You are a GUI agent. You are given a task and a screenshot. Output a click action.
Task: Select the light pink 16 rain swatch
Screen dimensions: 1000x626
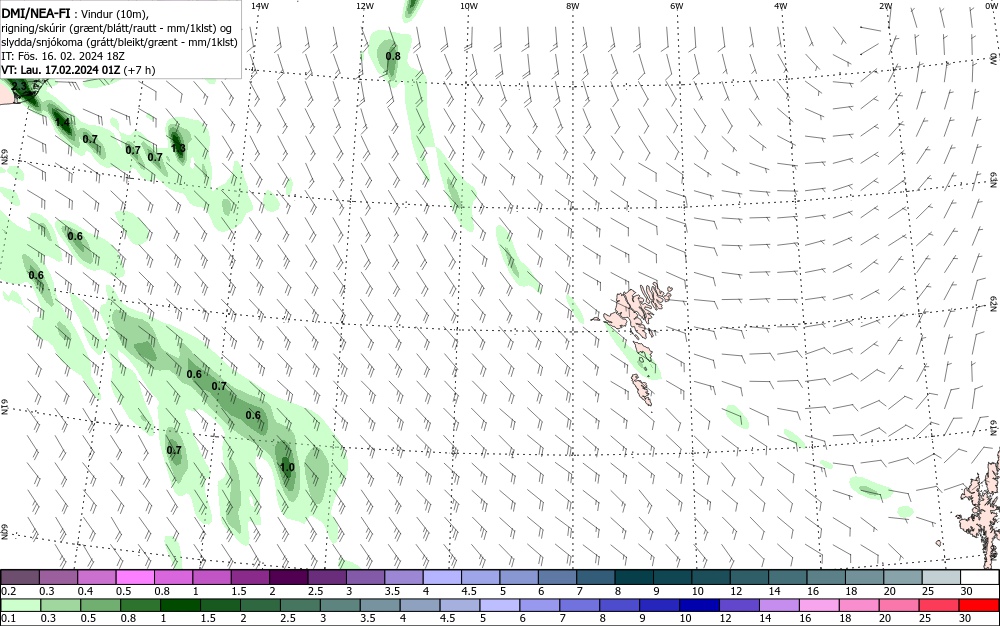coord(820,605)
